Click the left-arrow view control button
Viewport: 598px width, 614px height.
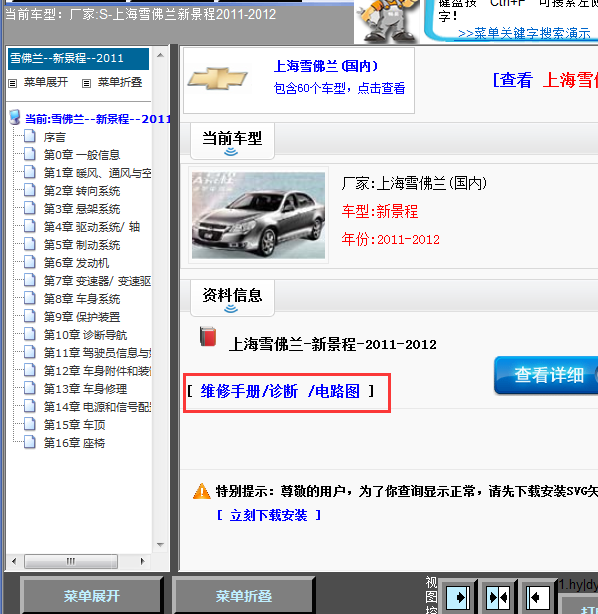pyautogui.click(x=538, y=598)
